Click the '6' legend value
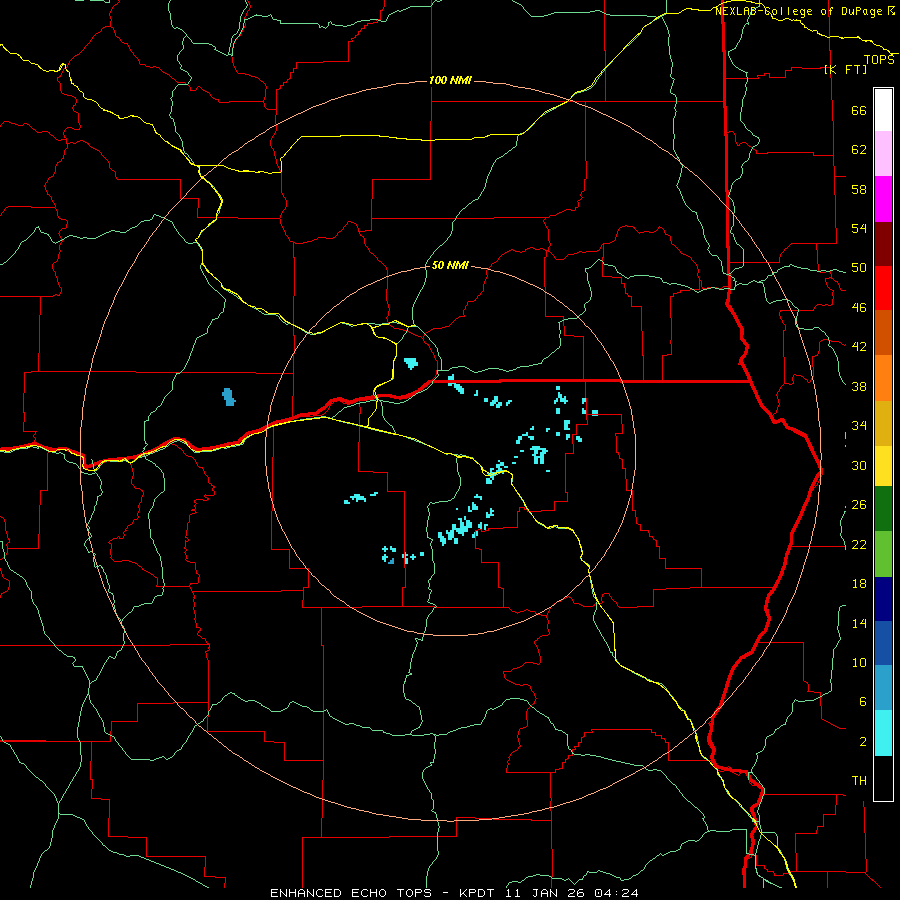 pos(862,702)
